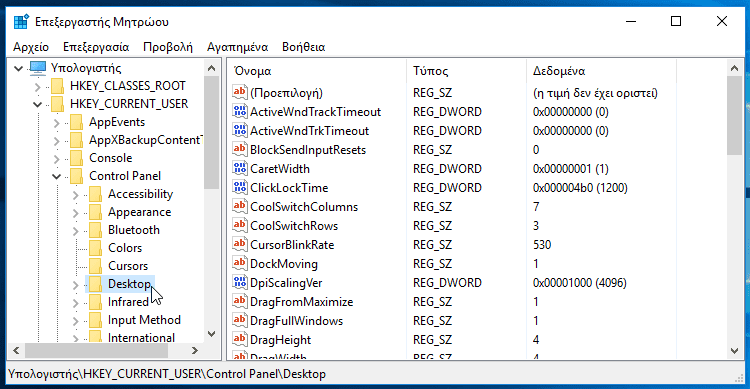Select the string icon beside DragFullWindows
This screenshot has width=750, height=389.
[240, 320]
